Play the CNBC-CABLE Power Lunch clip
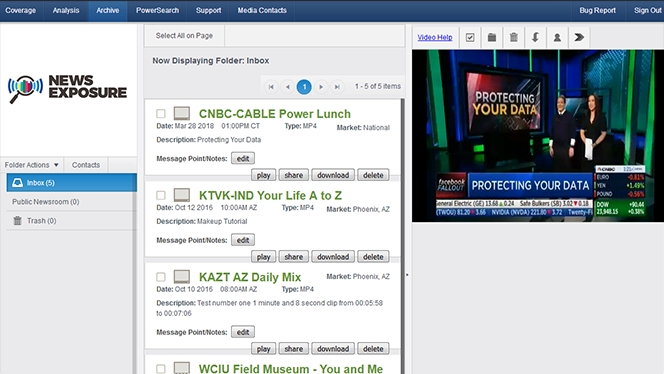 coord(263,175)
